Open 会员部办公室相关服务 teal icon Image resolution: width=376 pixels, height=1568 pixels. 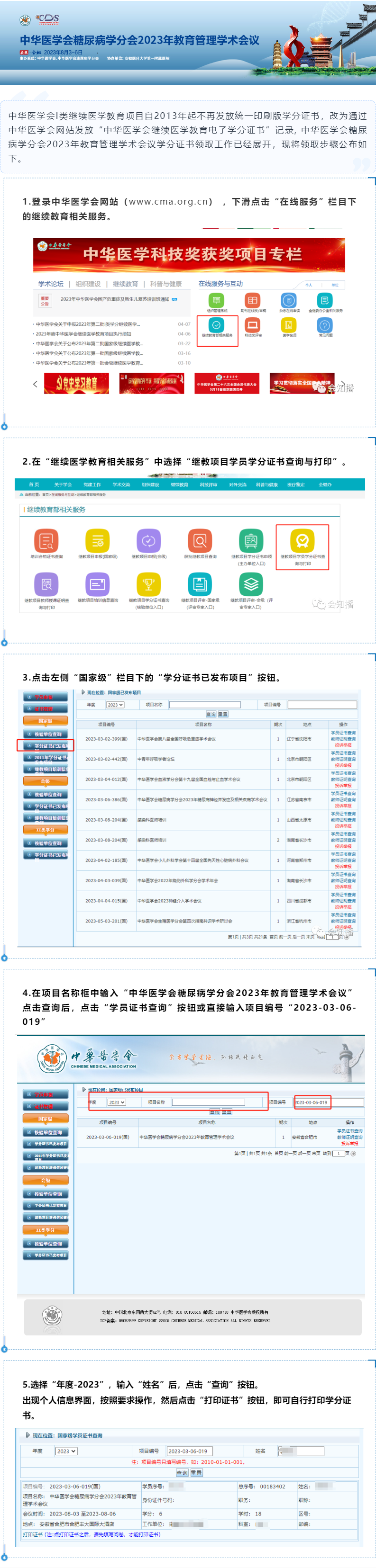(325, 301)
